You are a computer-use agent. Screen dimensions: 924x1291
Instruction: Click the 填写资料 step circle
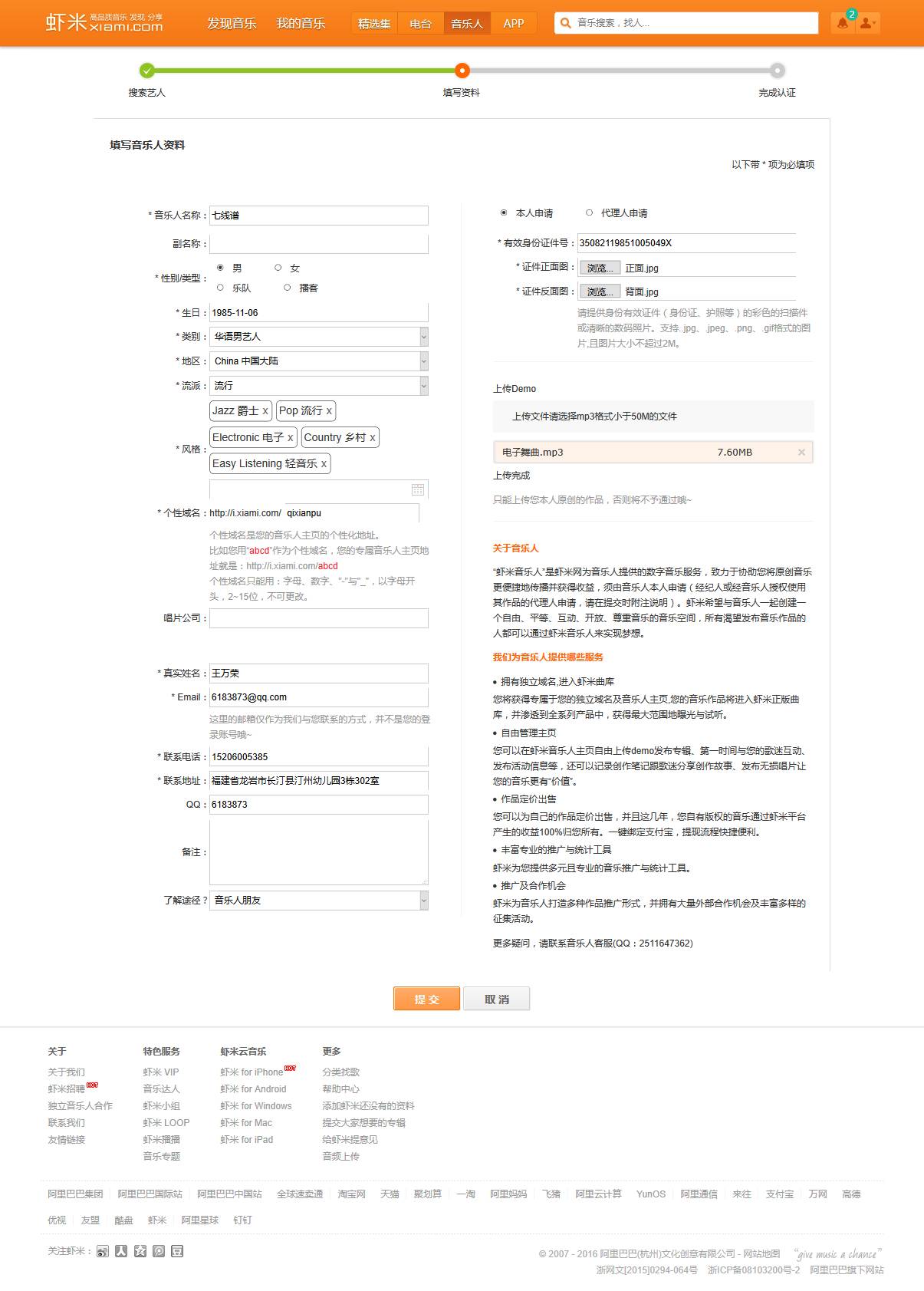[462, 71]
